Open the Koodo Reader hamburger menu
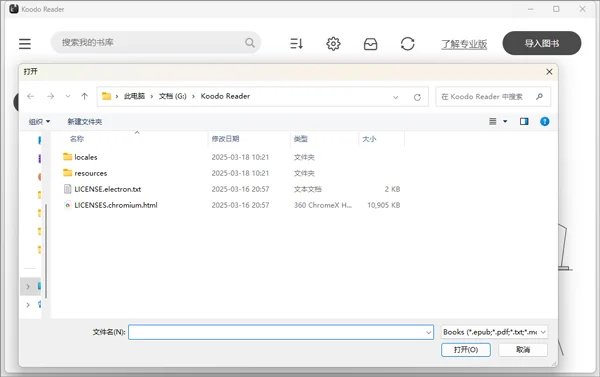 tap(25, 44)
